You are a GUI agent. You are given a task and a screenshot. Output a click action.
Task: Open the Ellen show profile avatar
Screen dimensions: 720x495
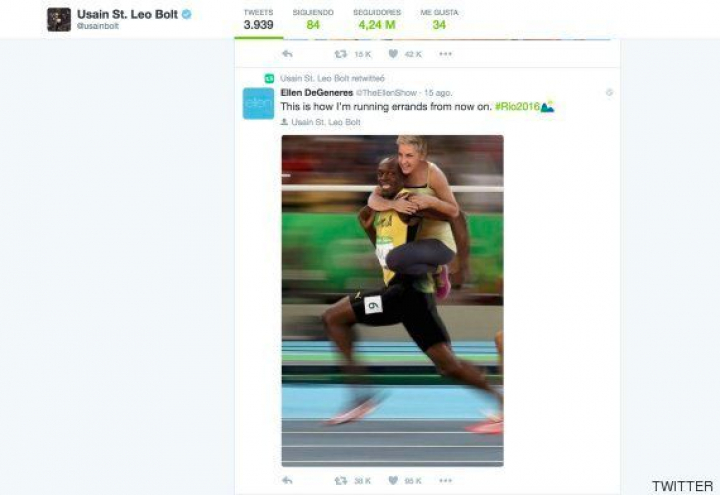coord(258,103)
